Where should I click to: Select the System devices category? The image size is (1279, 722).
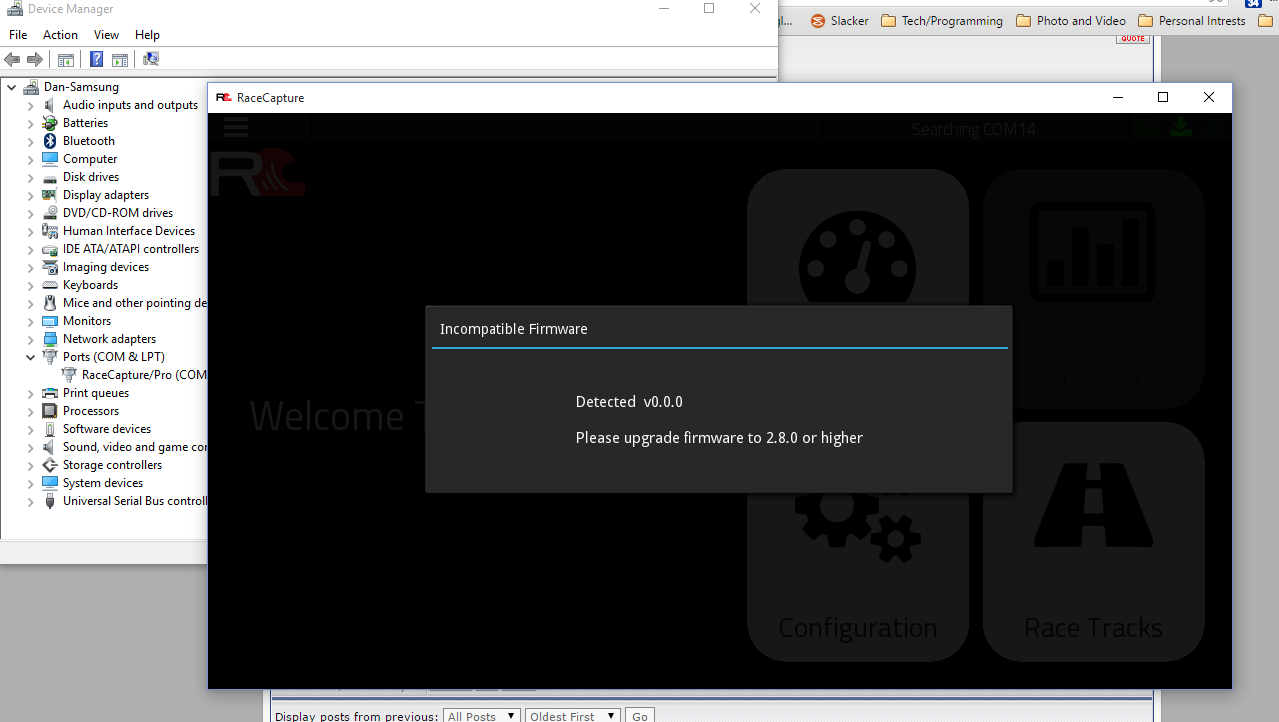tap(103, 483)
